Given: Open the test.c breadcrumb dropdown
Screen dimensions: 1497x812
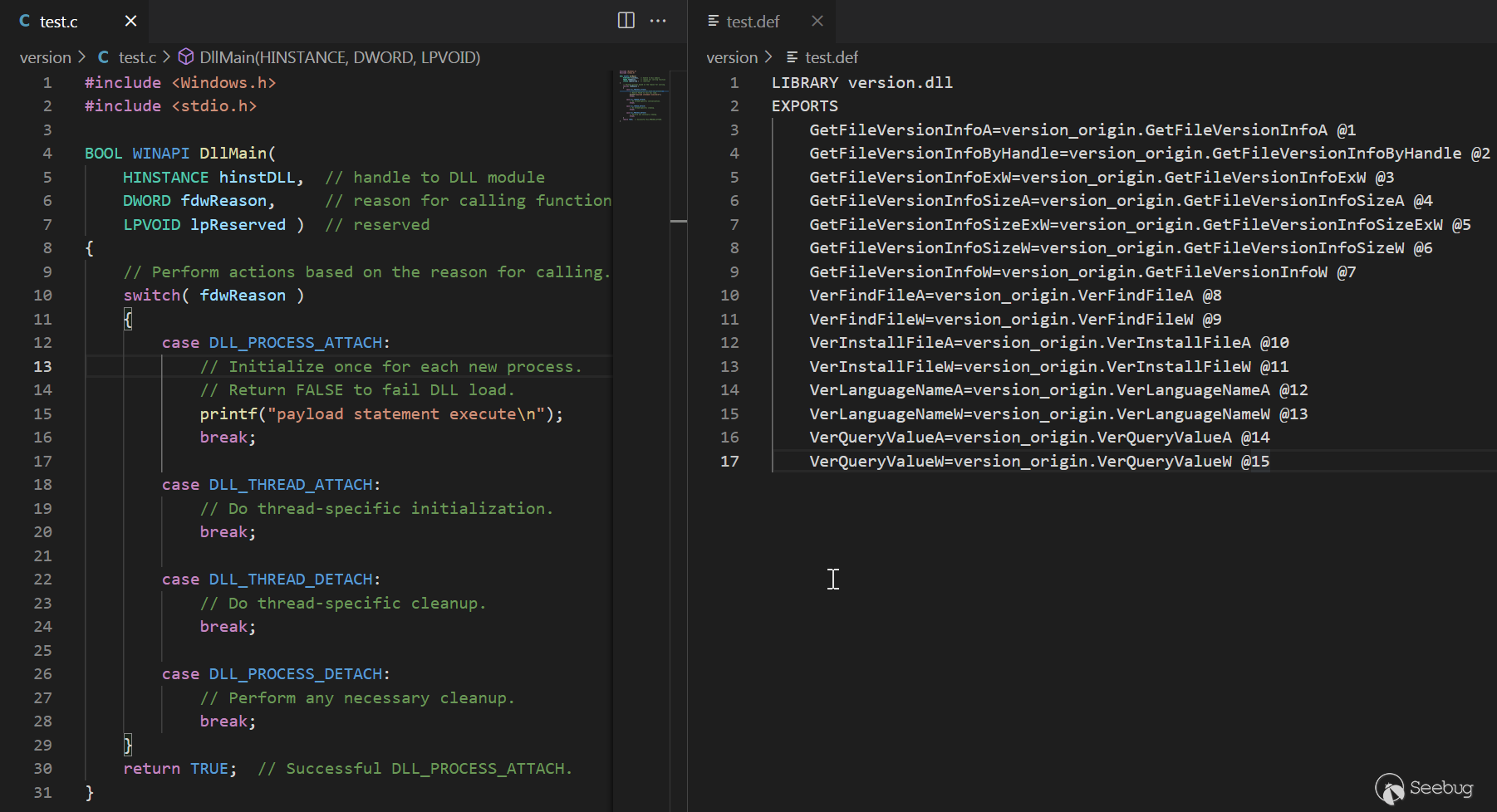Looking at the screenshot, I should [x=136, y=57].
